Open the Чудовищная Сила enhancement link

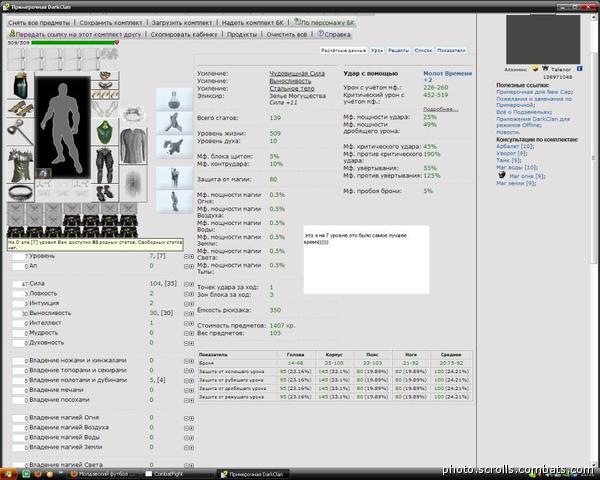point(297,73)
